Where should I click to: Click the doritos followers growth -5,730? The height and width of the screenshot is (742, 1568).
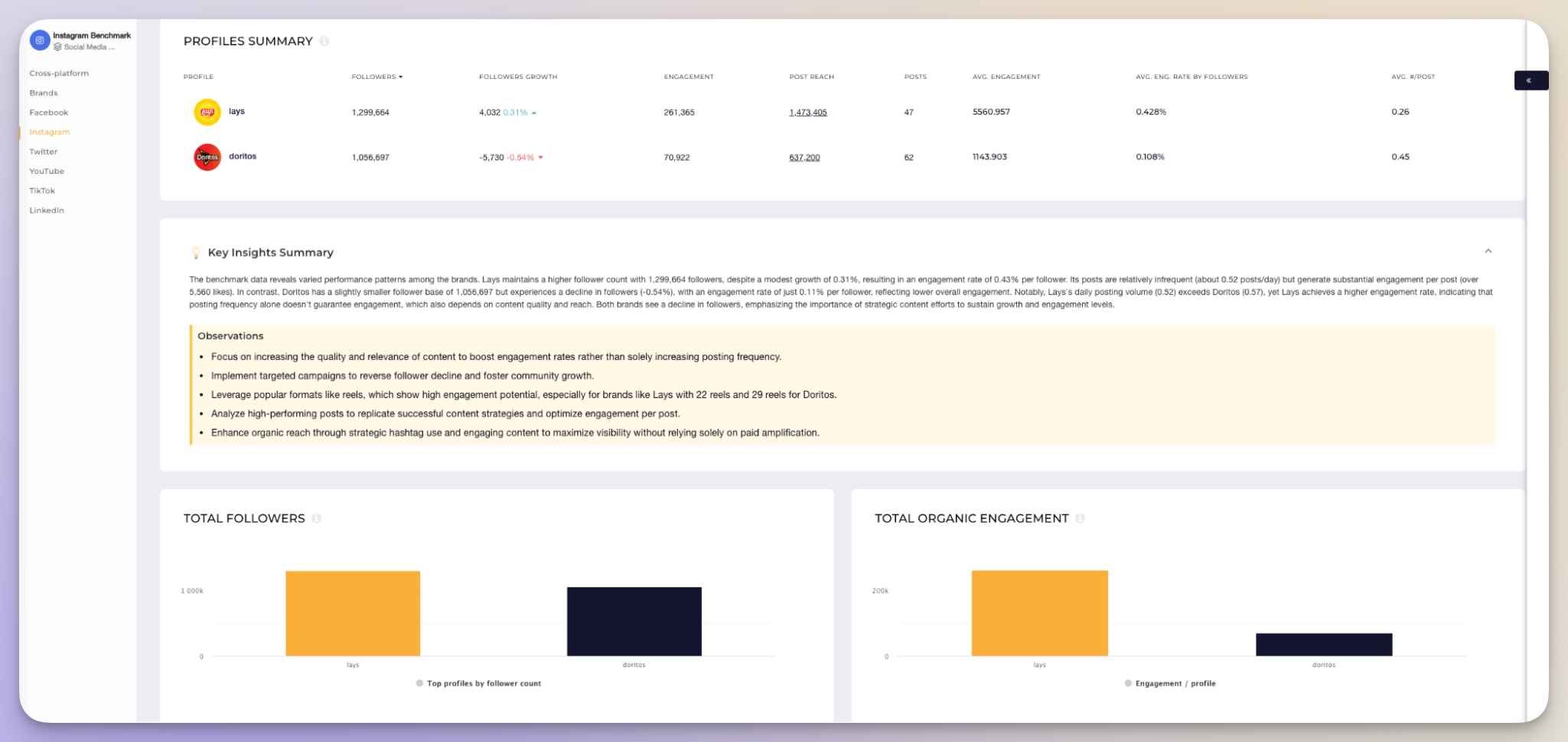click(491, 158)
